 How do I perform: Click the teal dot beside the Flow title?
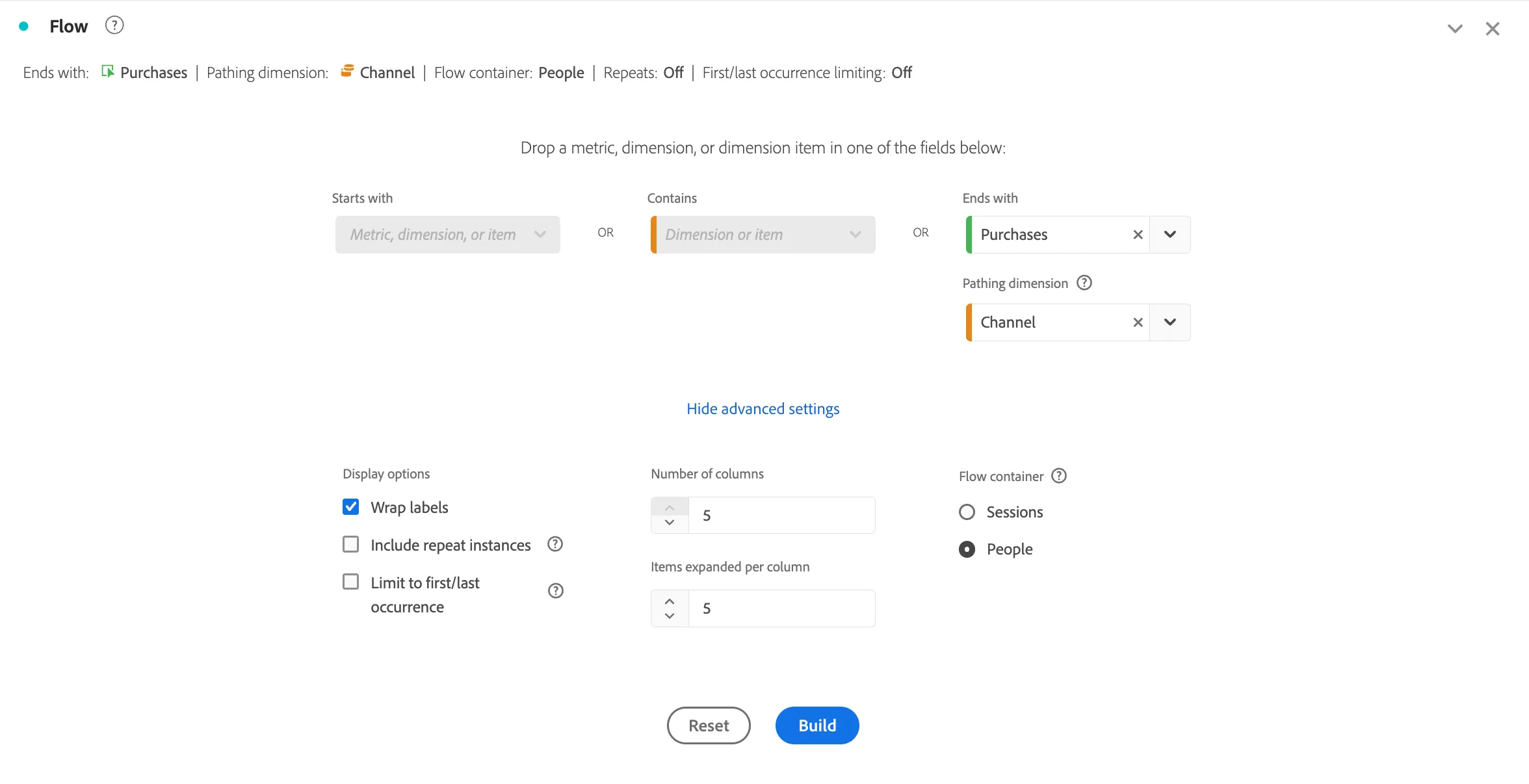pos(23,27)
